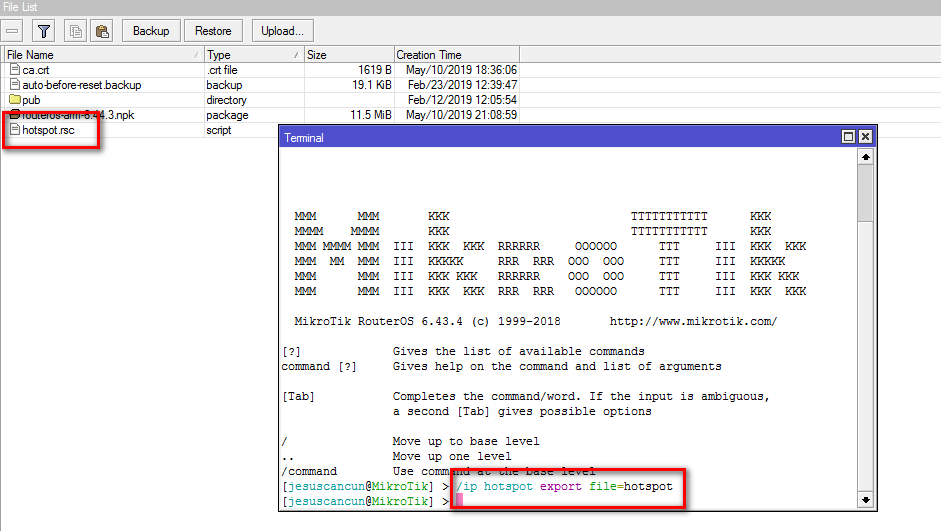
Task: Open the filter funnel tool
Action: 44,31
